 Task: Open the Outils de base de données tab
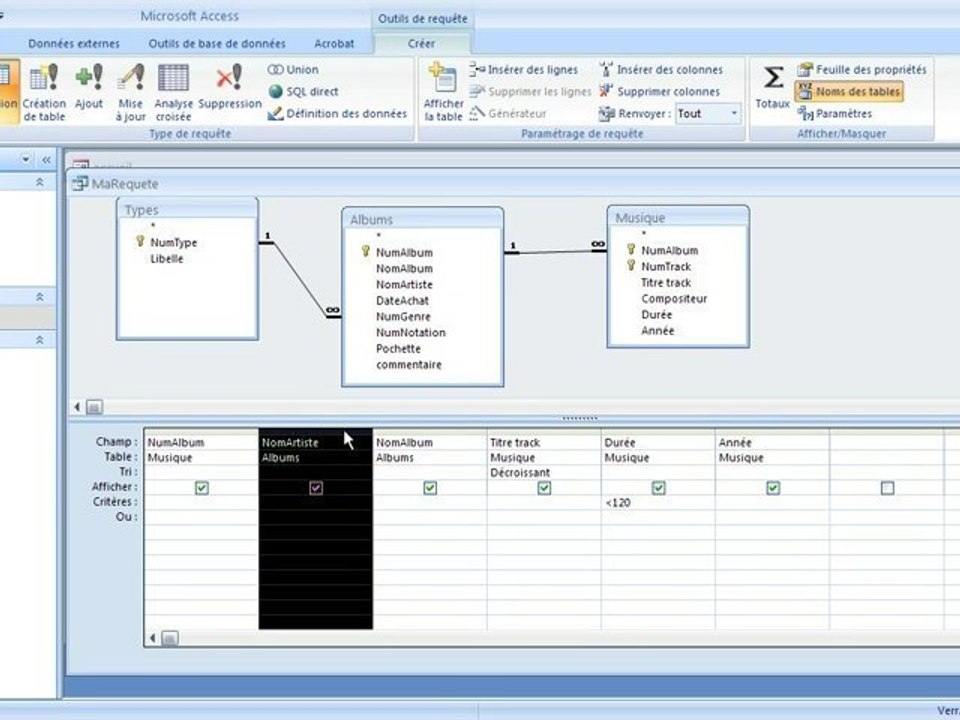point(217,43)
